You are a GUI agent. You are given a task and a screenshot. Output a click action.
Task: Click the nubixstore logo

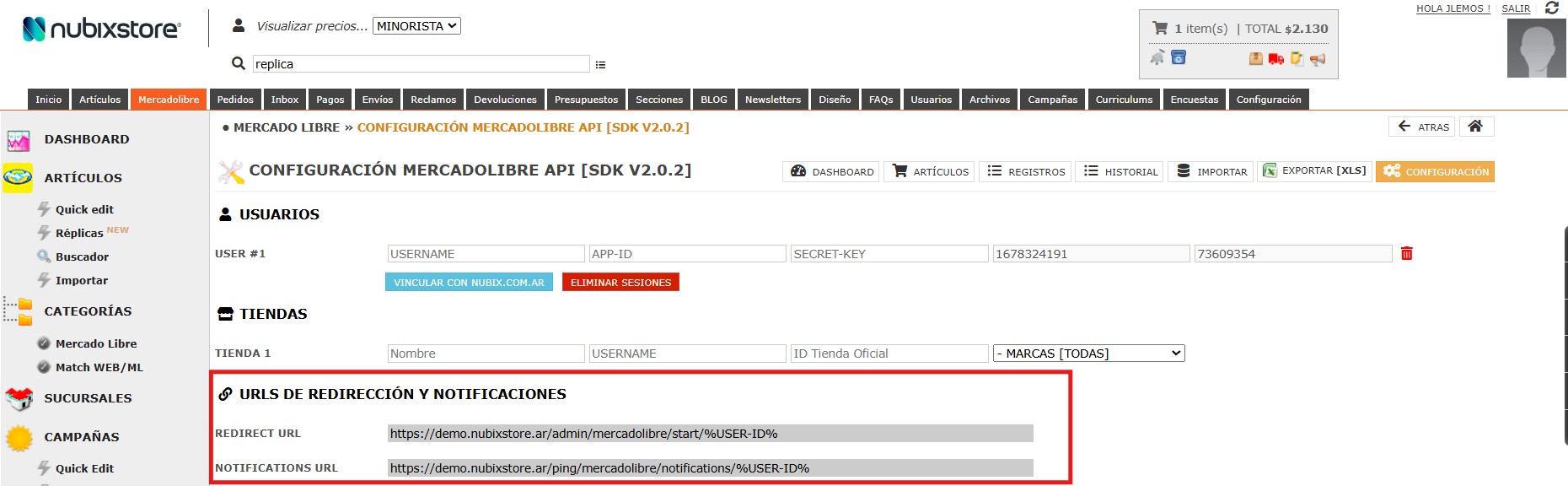[x=101, y=29]
